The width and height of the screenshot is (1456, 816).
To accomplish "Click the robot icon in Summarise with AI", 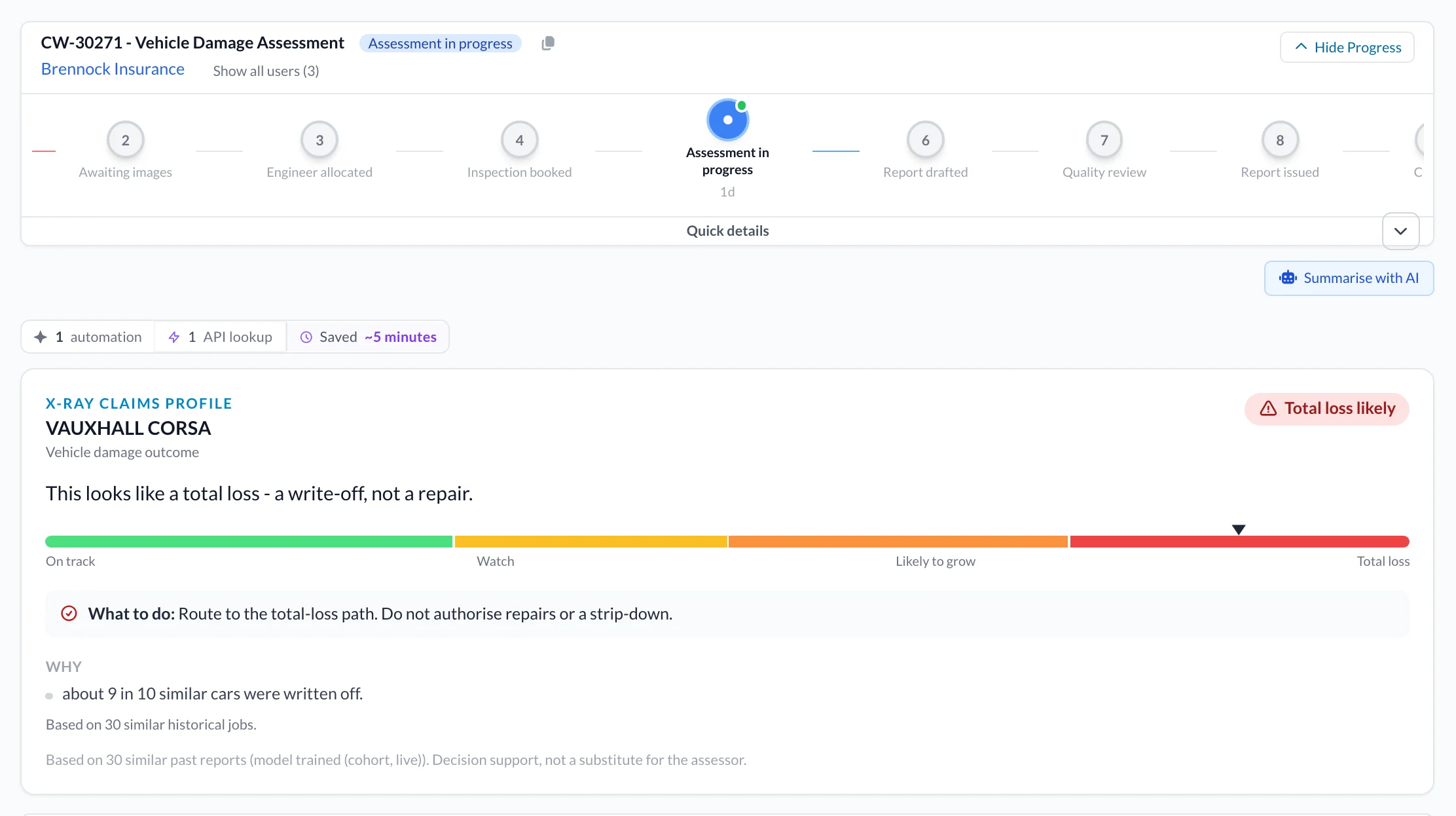I will click(1288, 278).
